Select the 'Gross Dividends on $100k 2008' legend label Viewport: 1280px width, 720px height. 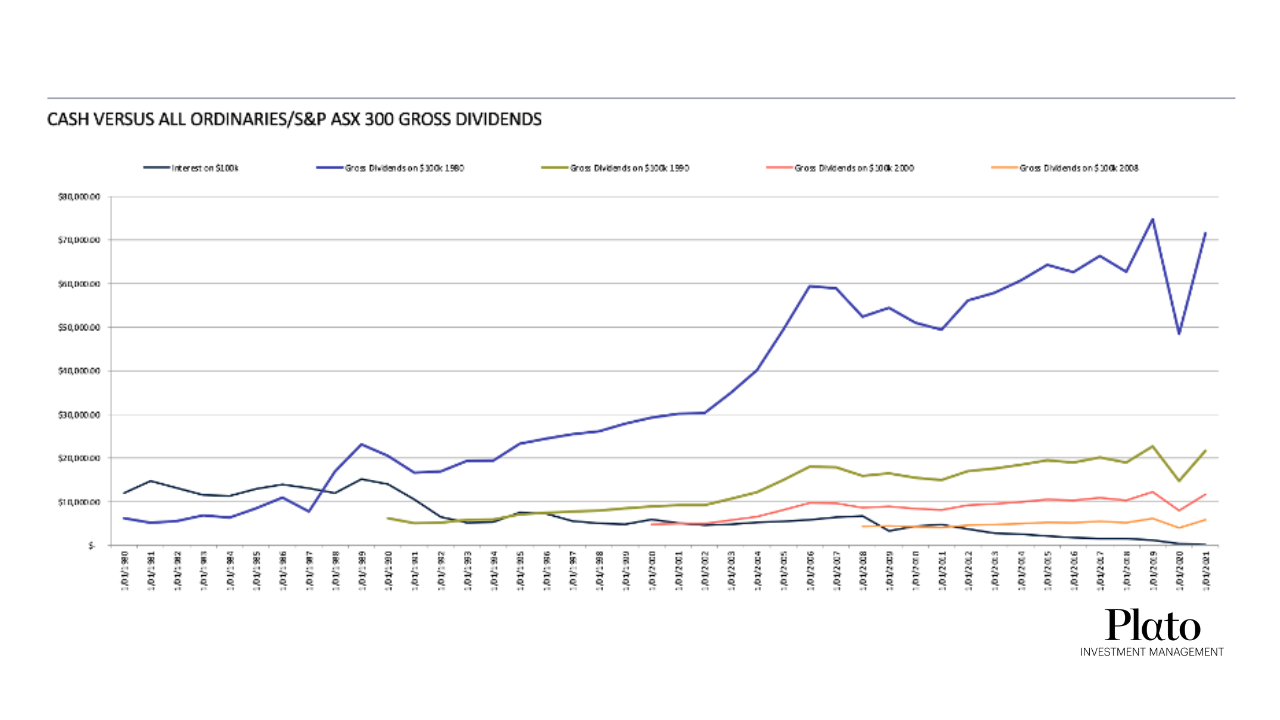click(x=1079, y=168)
